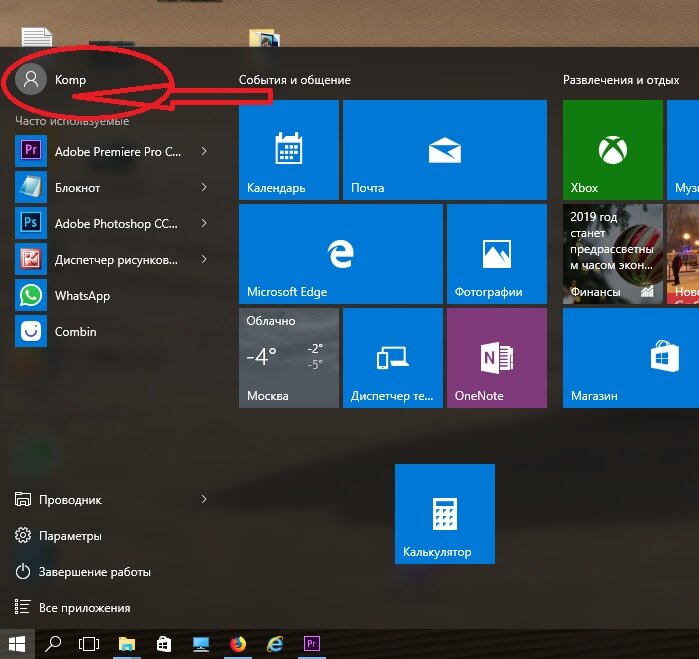Image resolution: width=699 pixels, height=659 pixels.
Task: Open the computer monitor taskbar icon
Action: [x=201, y=644]
